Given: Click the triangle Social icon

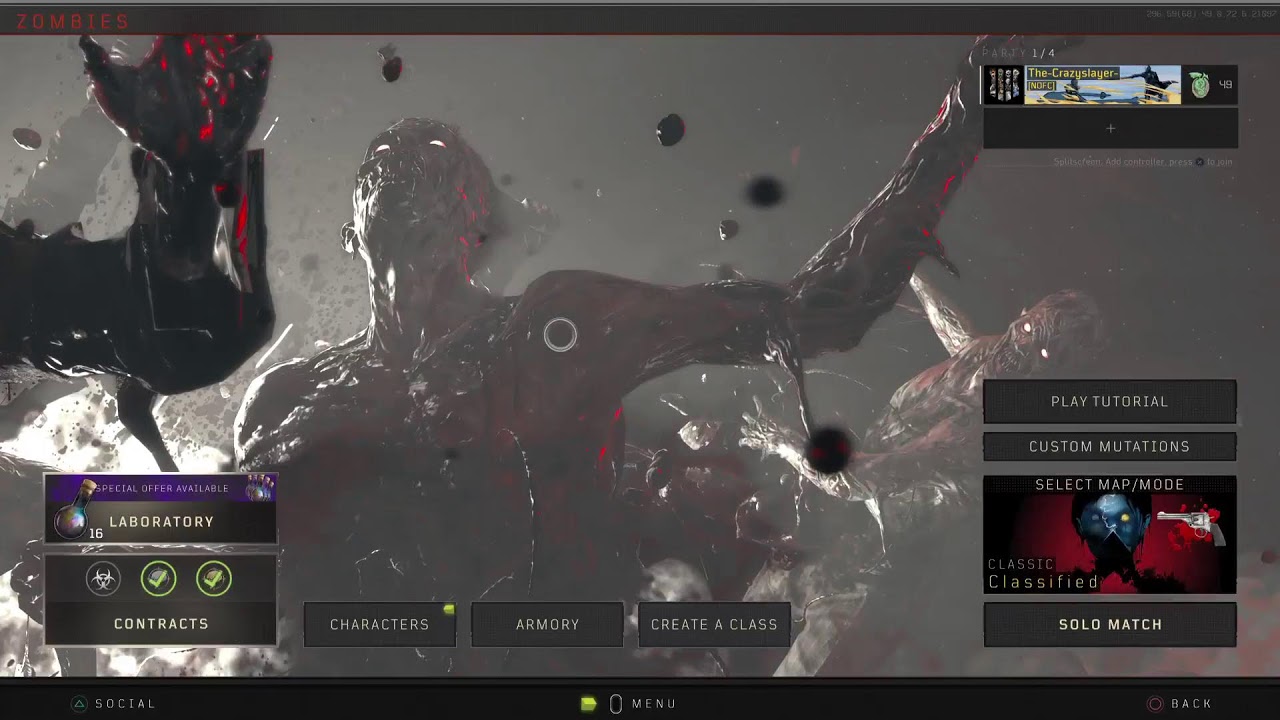Looking at the screenshot, I should 79,704.
